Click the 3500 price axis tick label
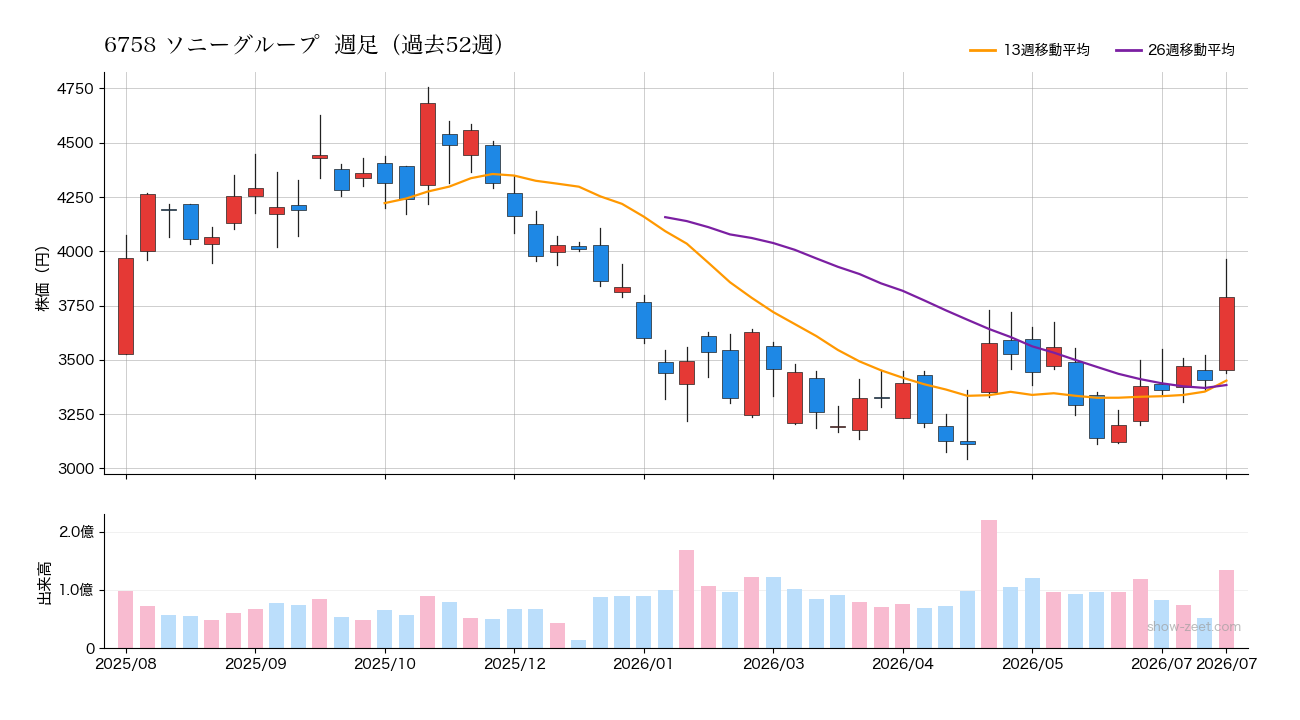This screenshot has height=720, width=1300. [76, 360]
